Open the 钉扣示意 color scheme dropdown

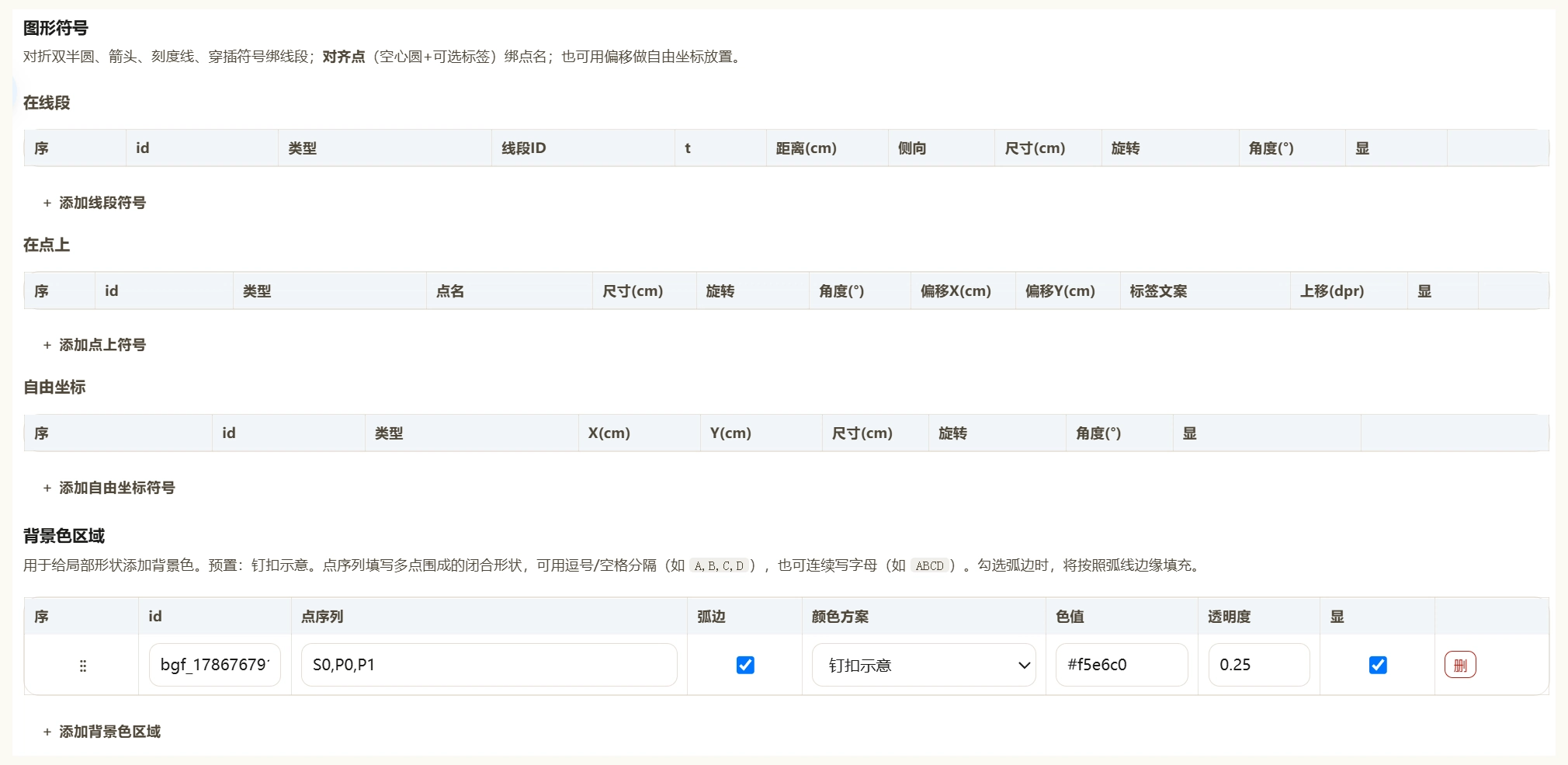[x=924, y=665]
